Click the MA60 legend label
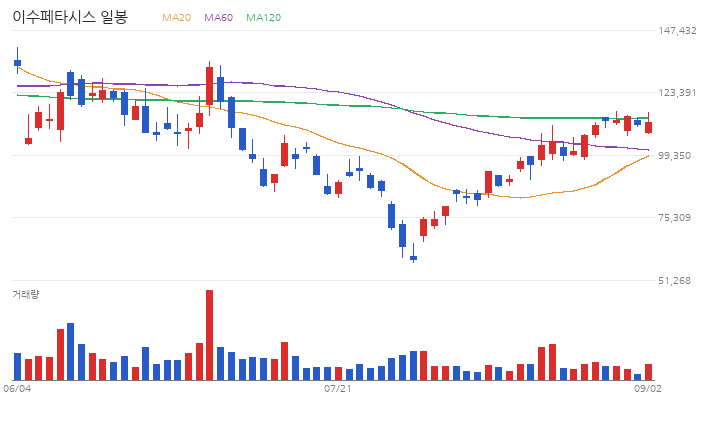The height and width of the screenshot is (440, 720). 219,17
